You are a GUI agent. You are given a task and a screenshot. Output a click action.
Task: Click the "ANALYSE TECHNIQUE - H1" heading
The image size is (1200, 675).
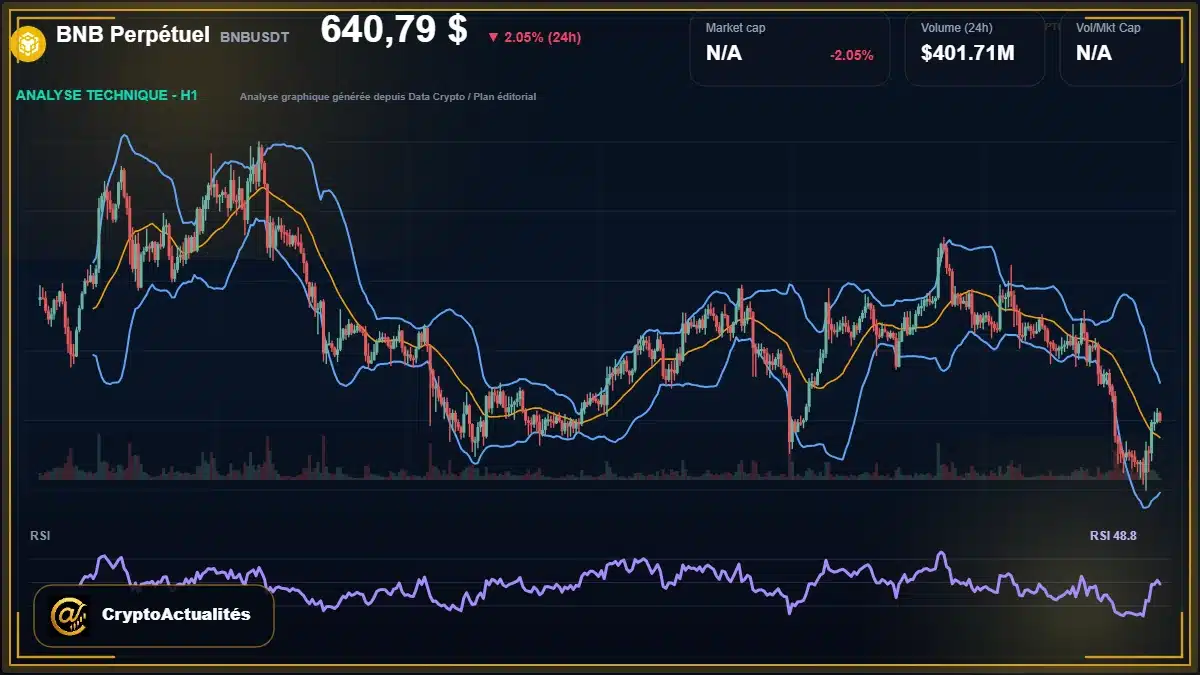point(107,95)
